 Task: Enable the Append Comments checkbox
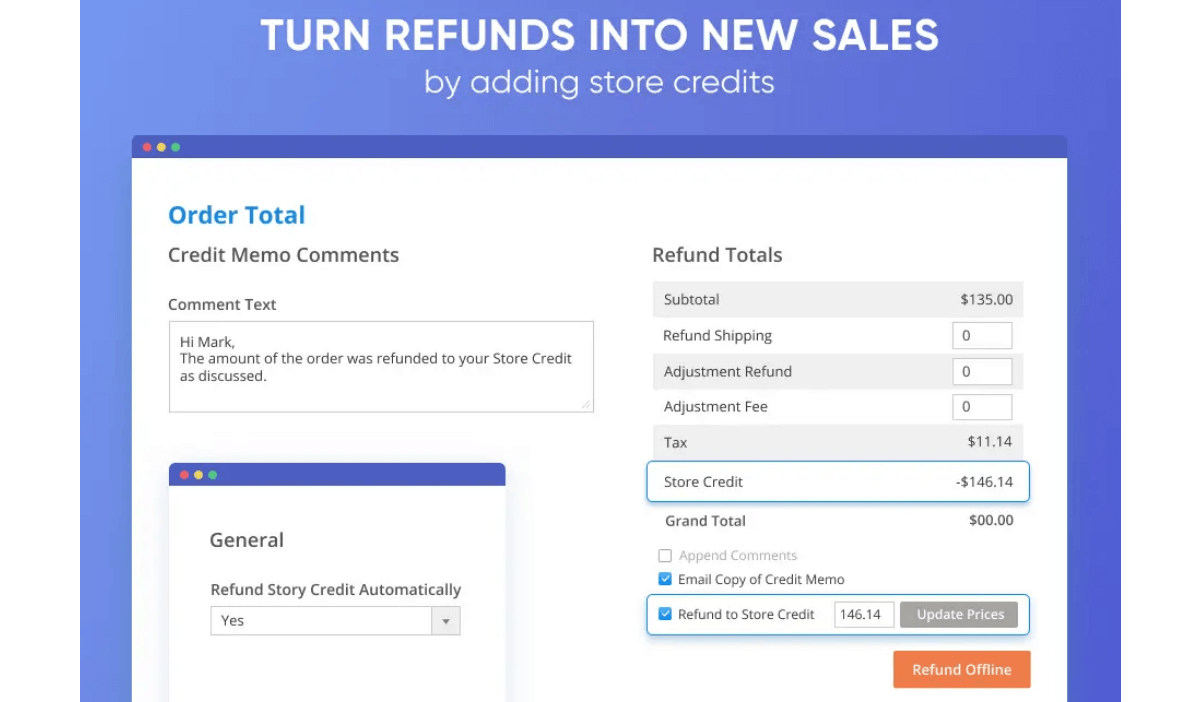tap(665, 556)
